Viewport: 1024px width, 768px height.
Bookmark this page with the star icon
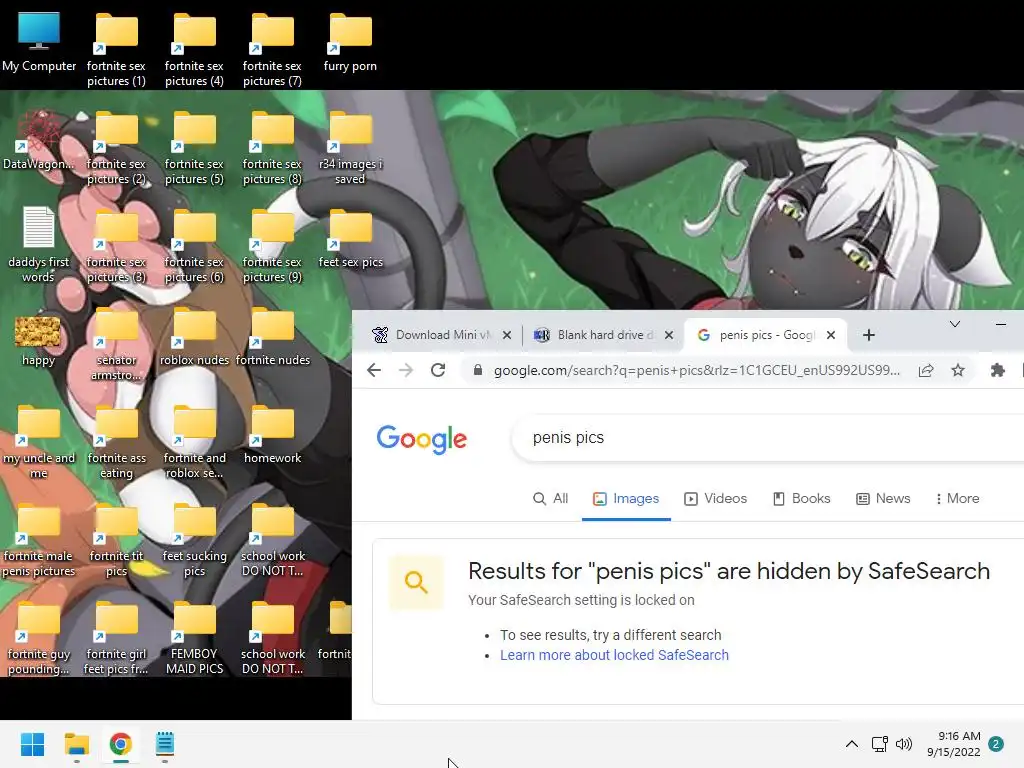[x=957, y=370]
